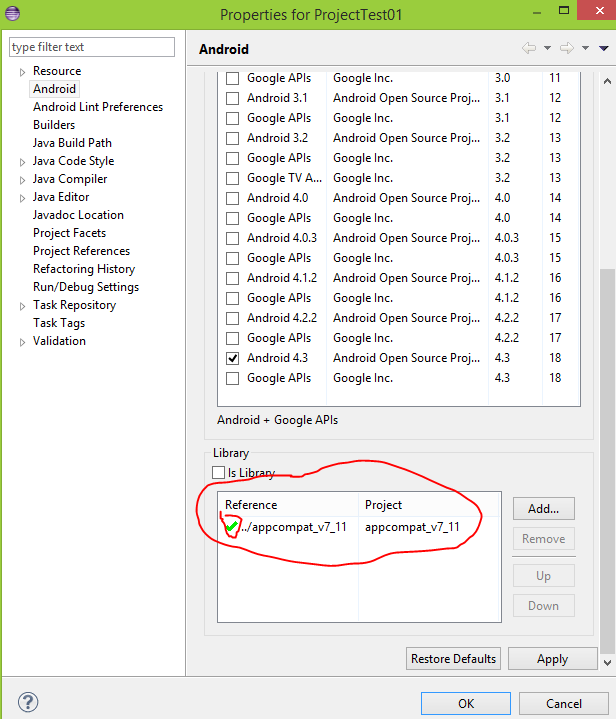Open the back history dropdown arrow
The height and width of the screenshot is (719, 616).
coord(547,48)
